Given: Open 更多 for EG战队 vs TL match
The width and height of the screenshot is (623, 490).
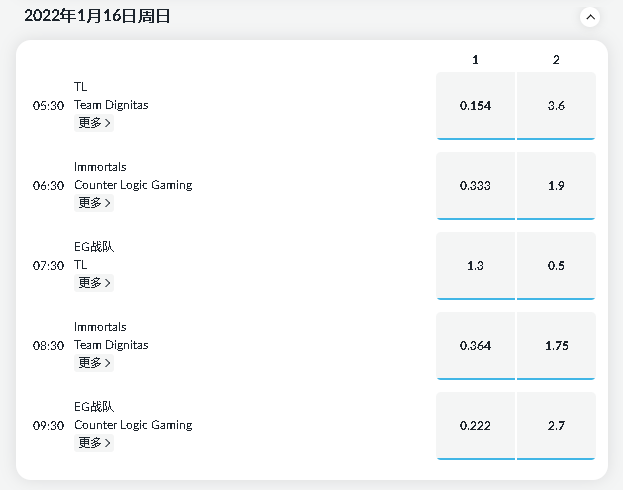Looking at the screenshot, I should point(94,283).
